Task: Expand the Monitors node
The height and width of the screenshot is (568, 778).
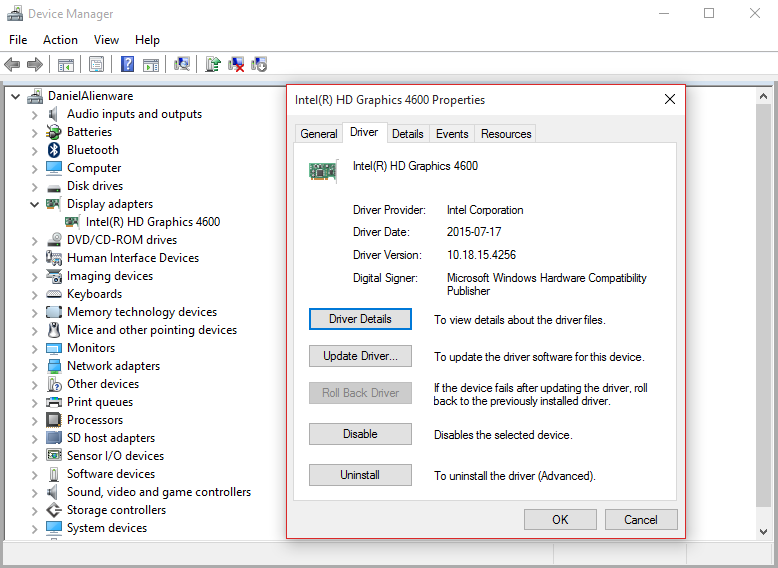Action: 34,349
